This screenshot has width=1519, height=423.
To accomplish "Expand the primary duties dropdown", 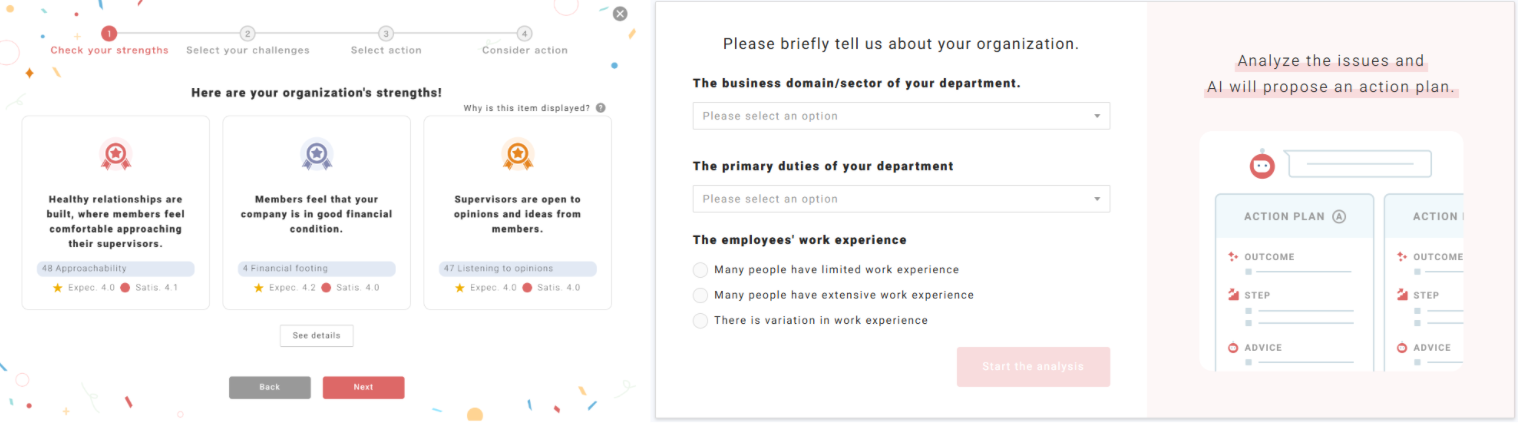I will [x=900, y=199].
